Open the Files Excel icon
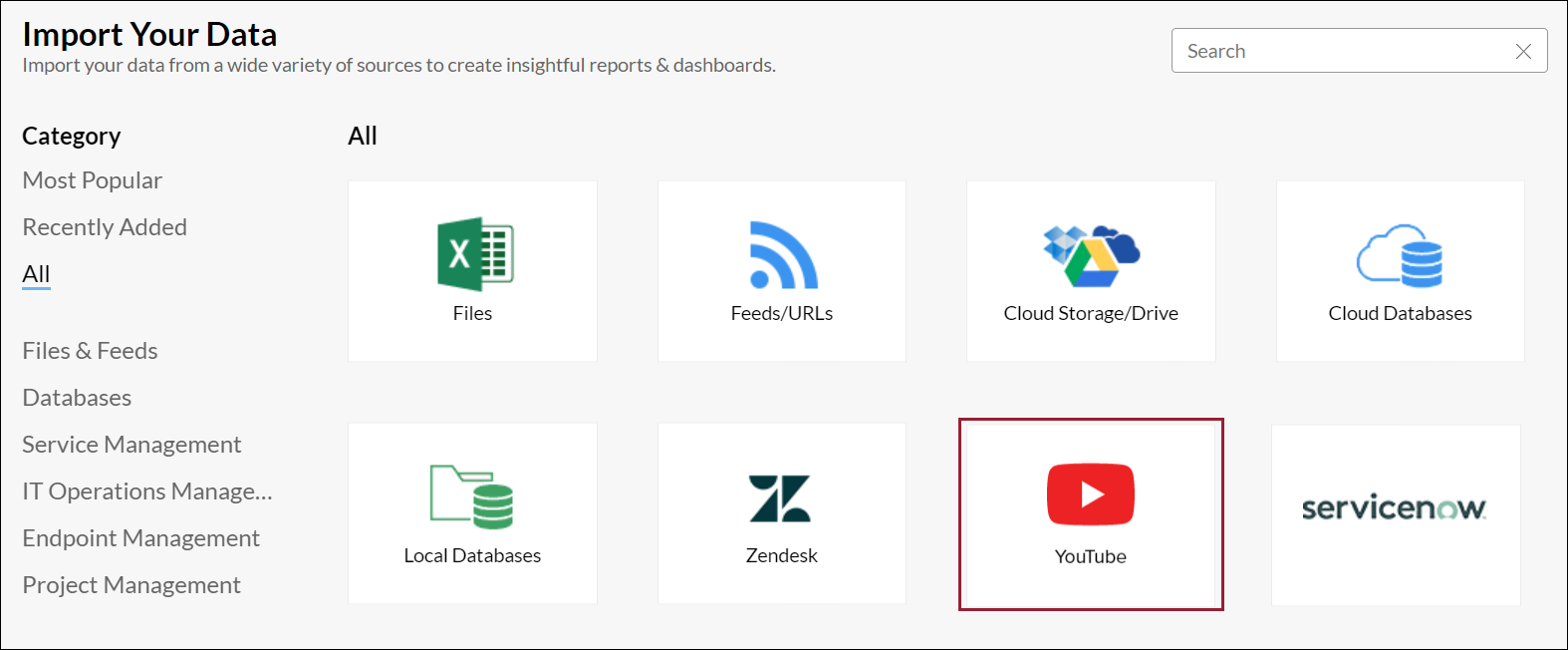Viewport: 1568px width, 650px height. coord(475,254)
